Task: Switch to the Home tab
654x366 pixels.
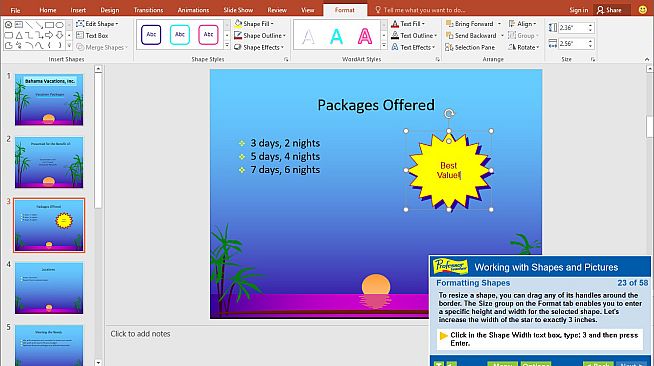Action: coord(48,10)
